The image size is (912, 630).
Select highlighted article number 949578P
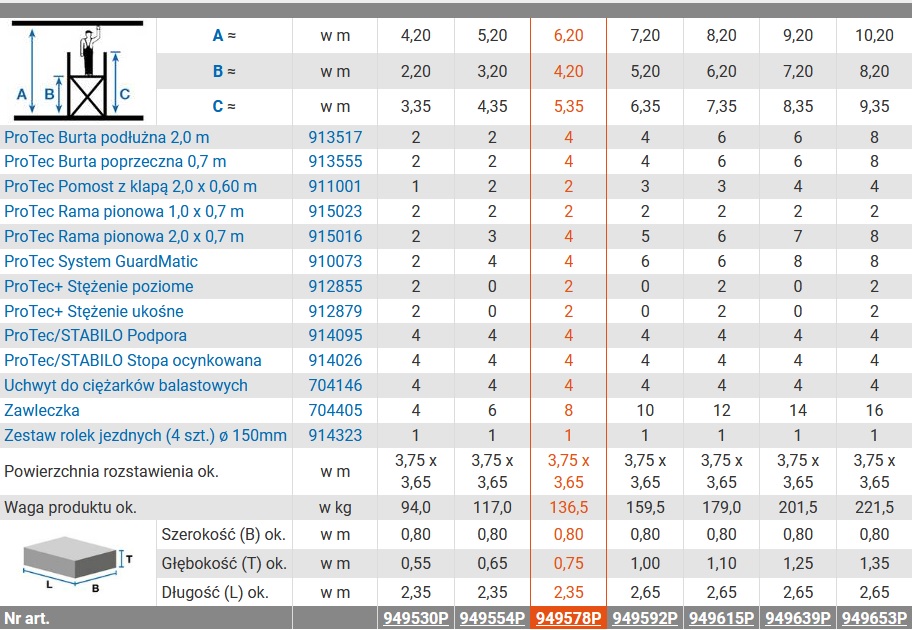(568, 618)
